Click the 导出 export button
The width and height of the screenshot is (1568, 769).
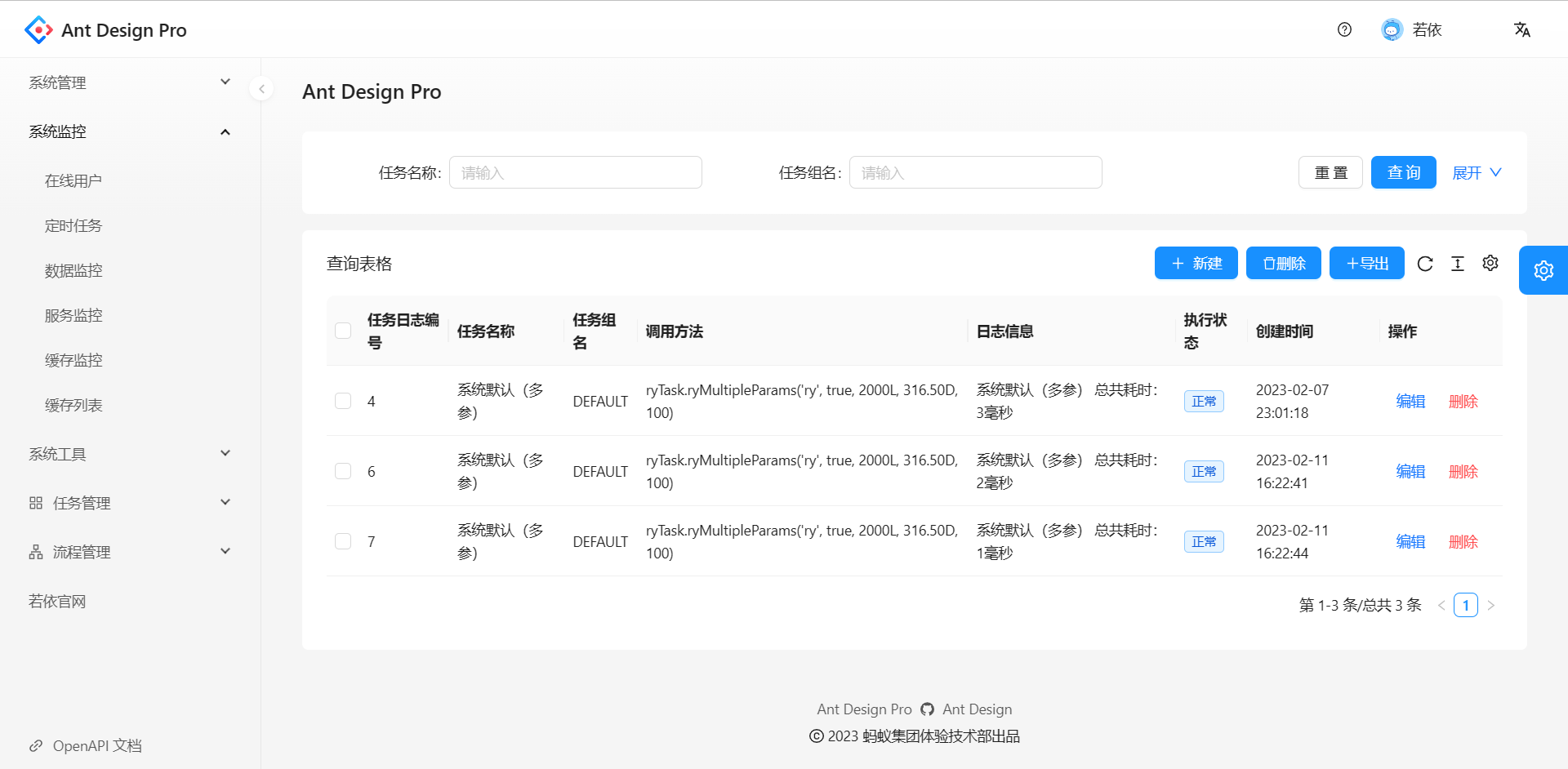(1367, 263)
